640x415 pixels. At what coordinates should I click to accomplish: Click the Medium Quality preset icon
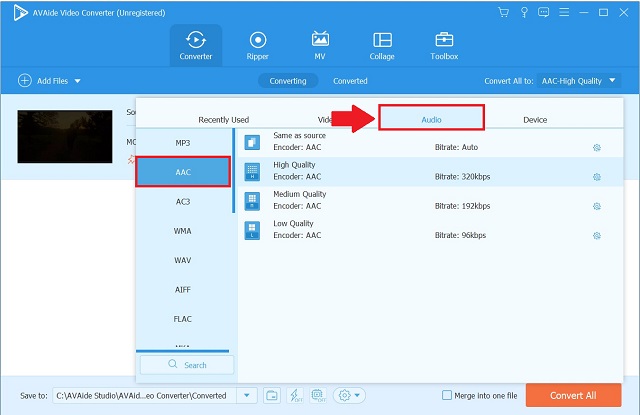pyautogui.click(x=252, y=201)
